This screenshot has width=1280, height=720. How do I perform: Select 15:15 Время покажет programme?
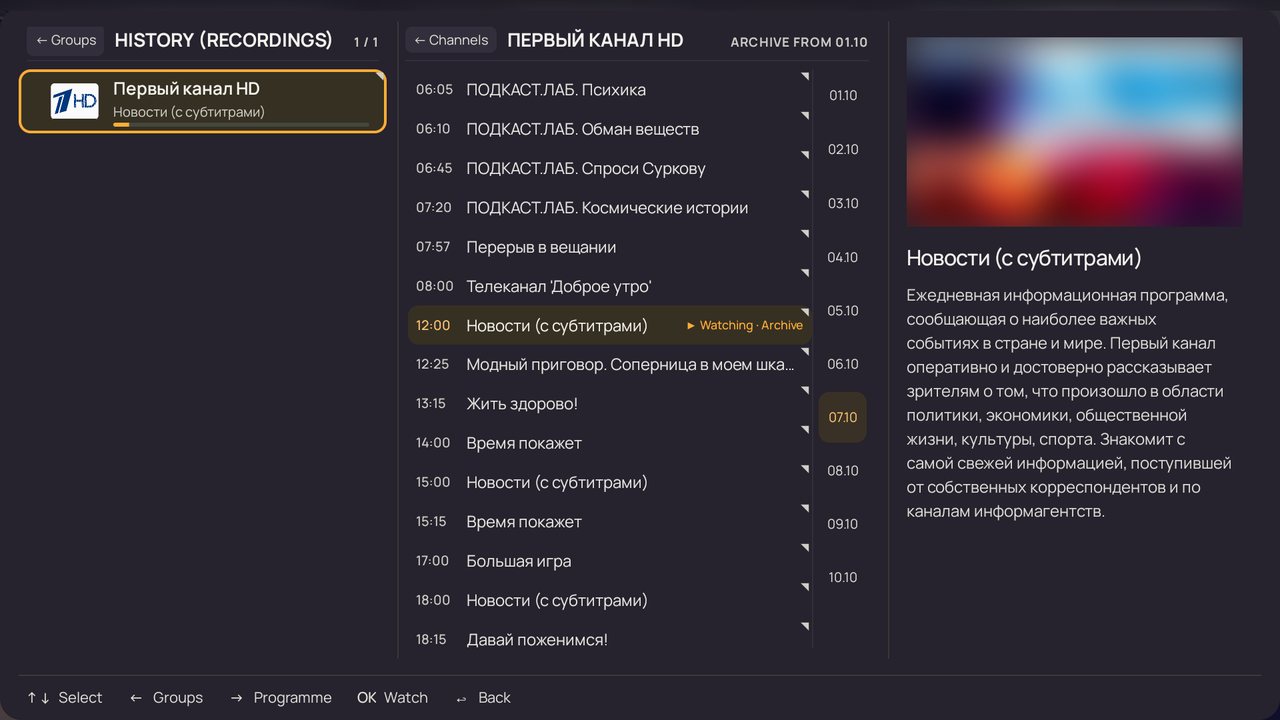point(610,522)
